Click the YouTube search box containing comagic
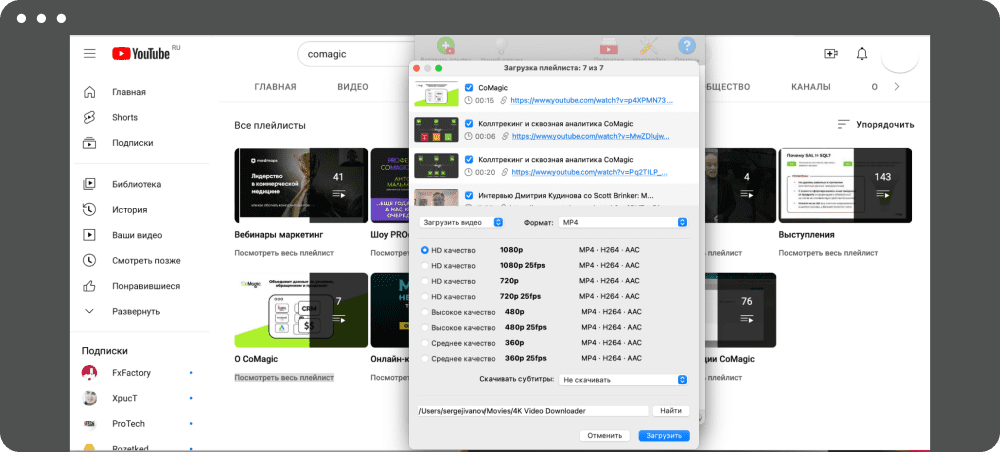This screenshot has width=1000, height=452. (x=357, y=54)
